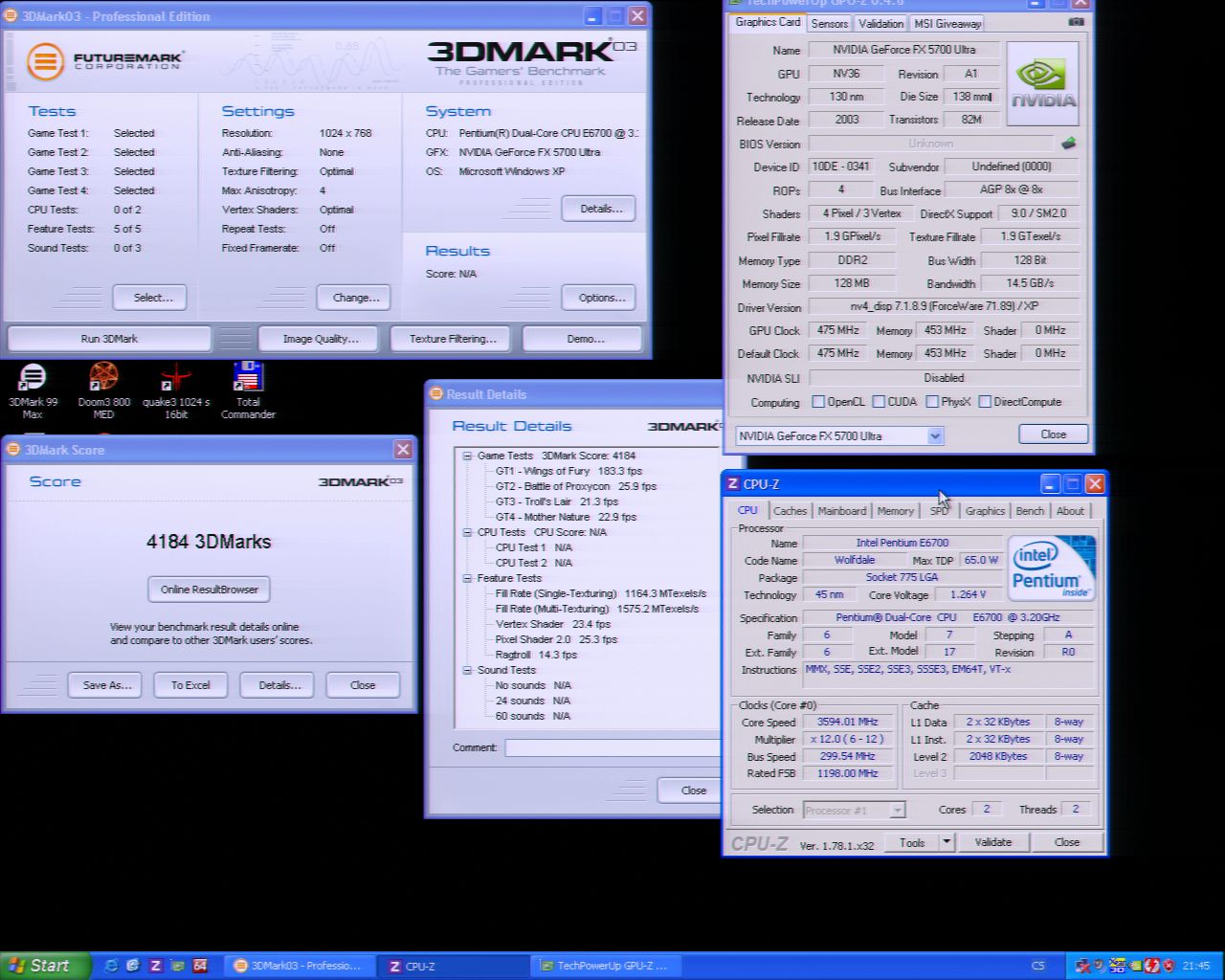
Task: Open Image Quality... in 3DMark03
Action: [x=320, y=339]
